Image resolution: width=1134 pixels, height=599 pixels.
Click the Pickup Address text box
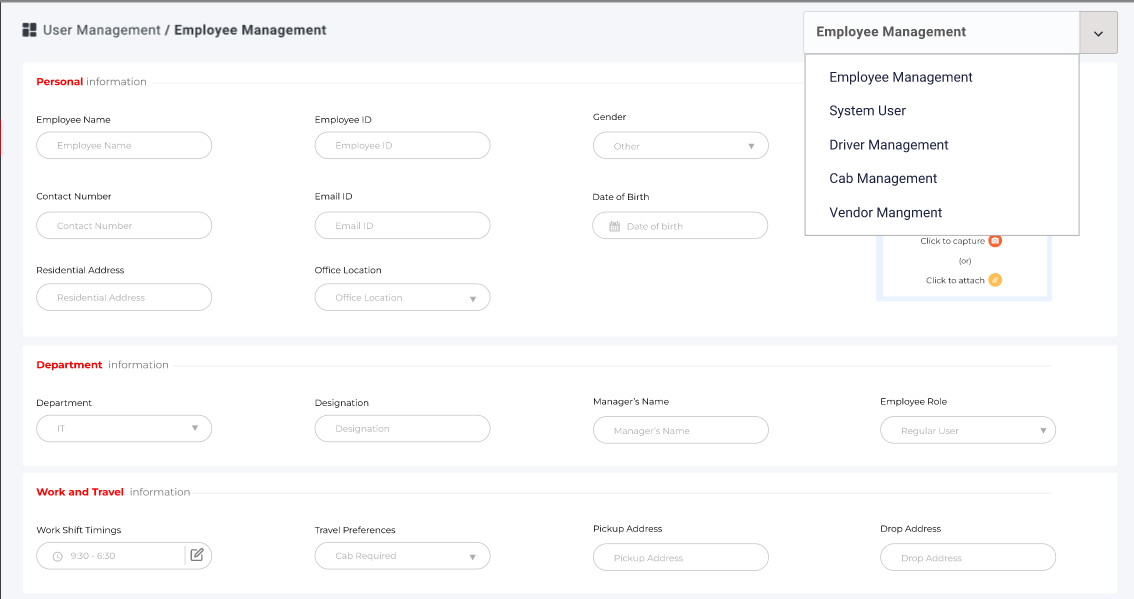pyautogui.click(x=680, y=558)
